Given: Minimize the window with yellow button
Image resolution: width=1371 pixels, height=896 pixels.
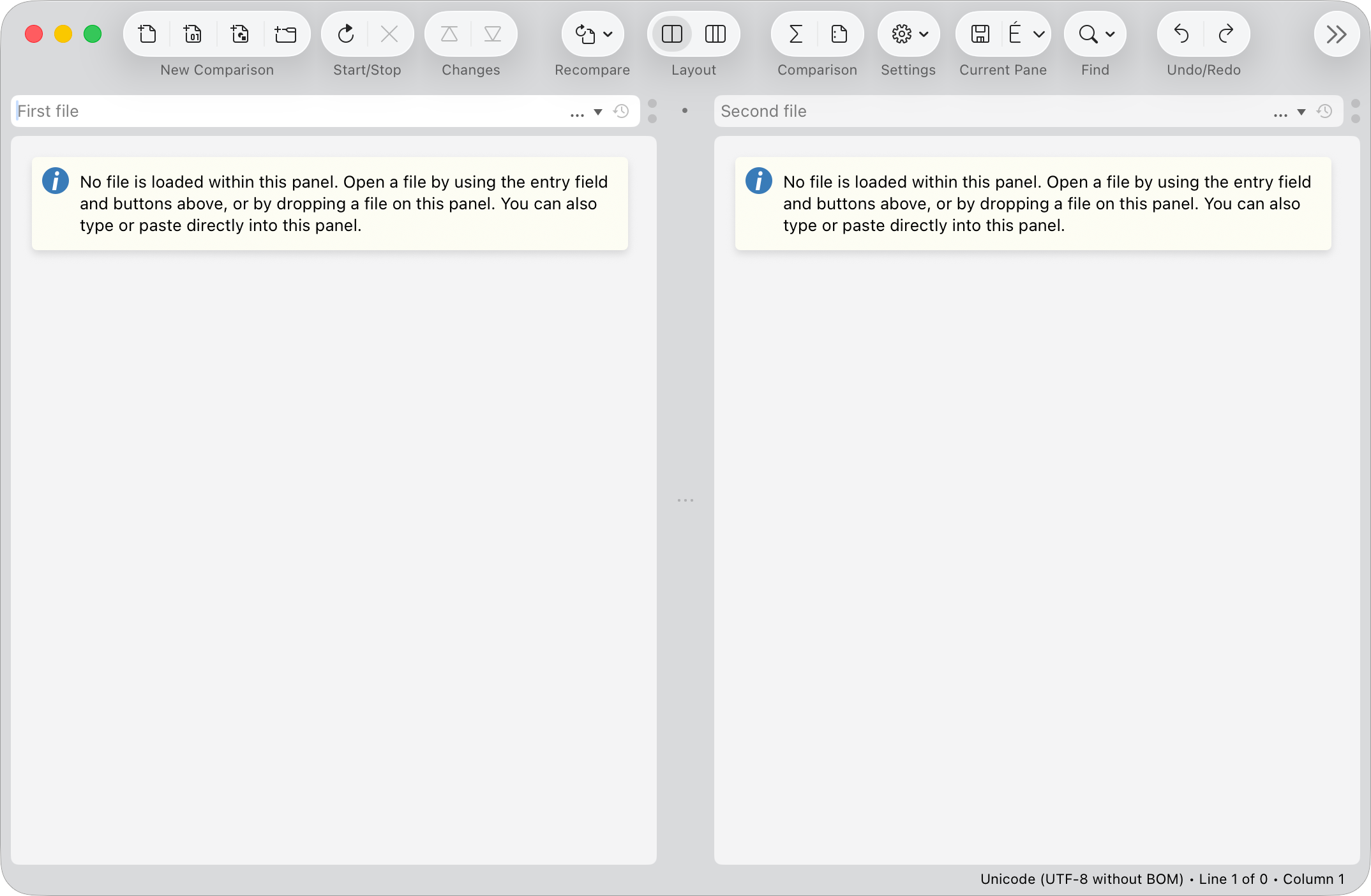Looking at the screenshot, I should (x=63, y=34).
